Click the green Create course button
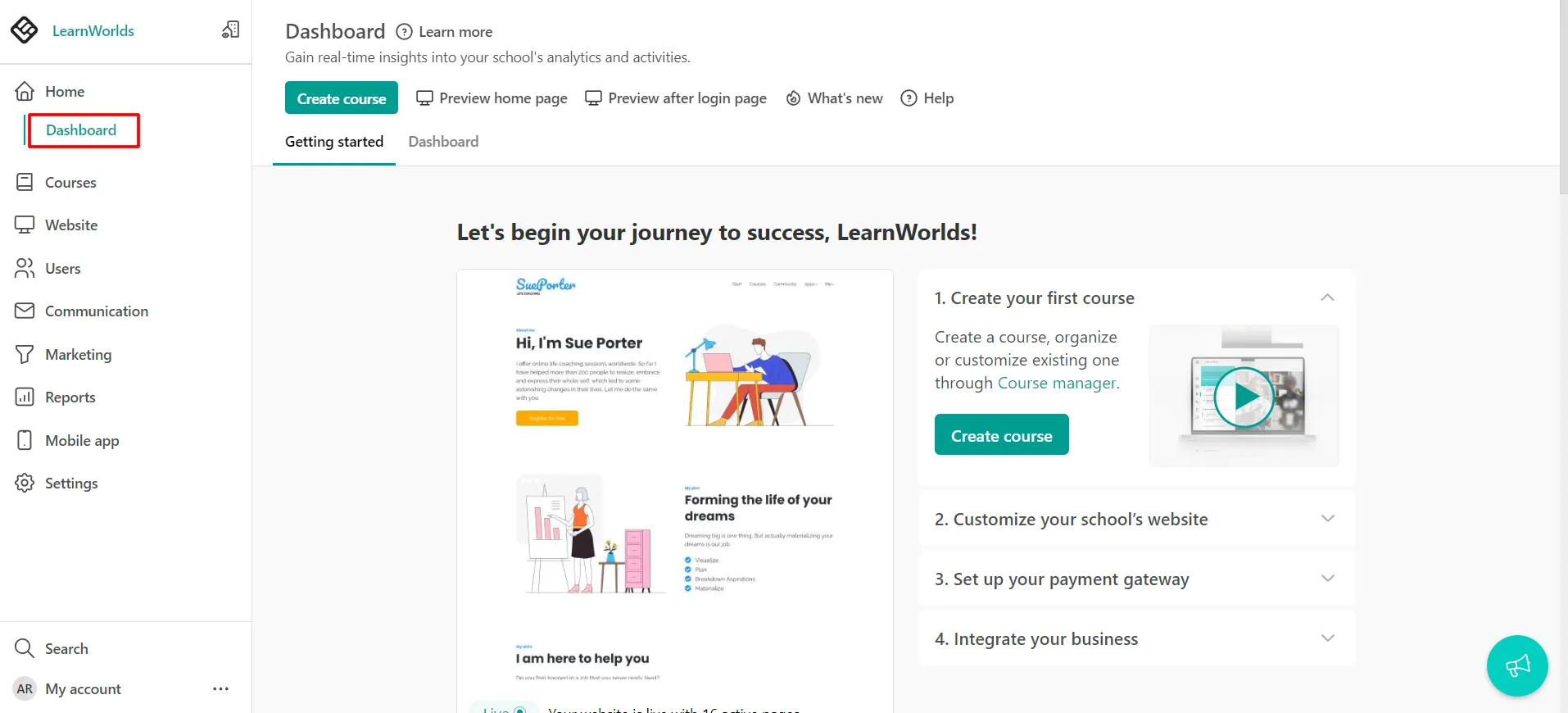The width and height of the screenshot is (1568, 713). [341, 98]
